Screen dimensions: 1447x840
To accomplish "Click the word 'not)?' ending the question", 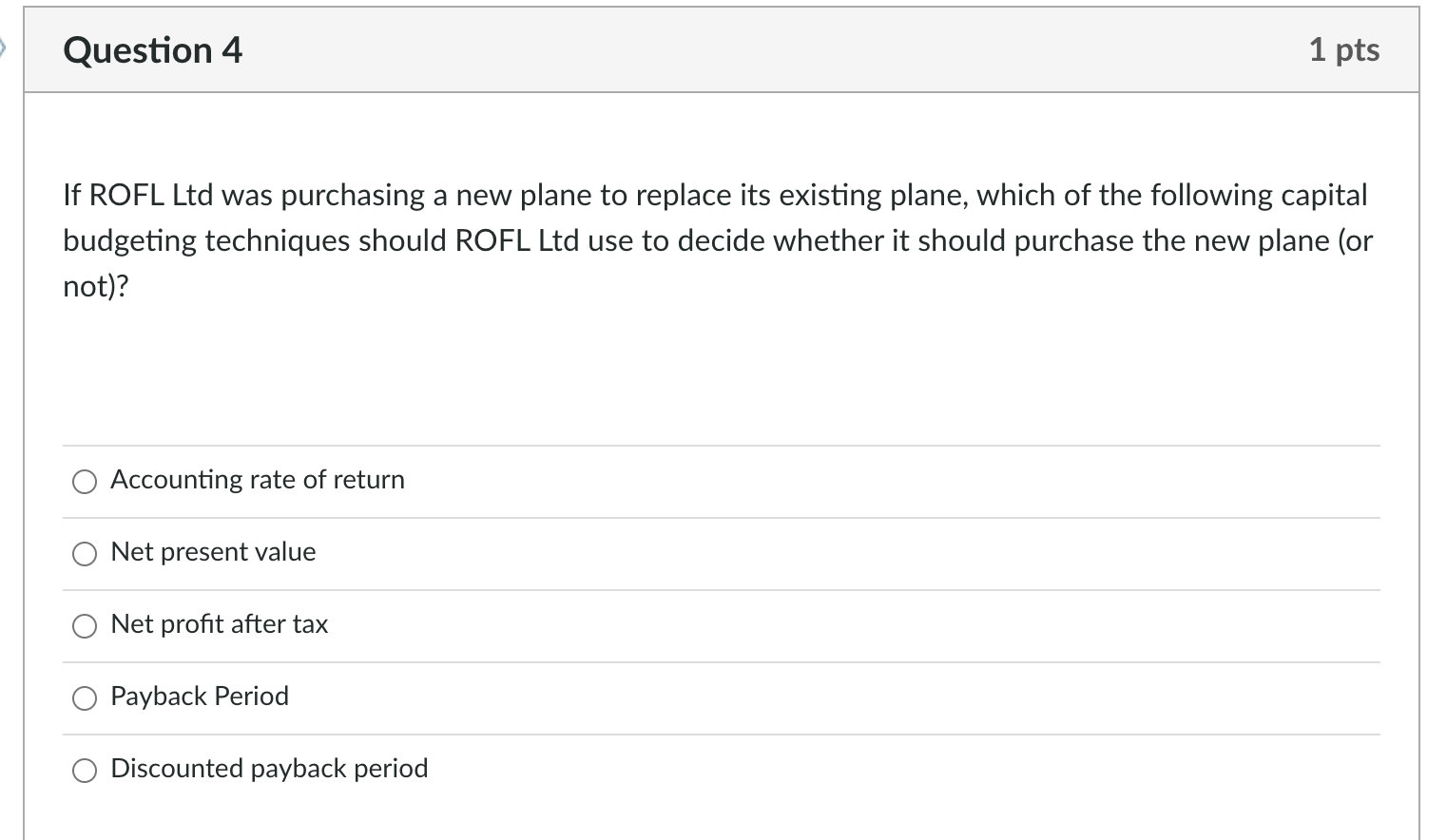I will click(x=95, y=286).
